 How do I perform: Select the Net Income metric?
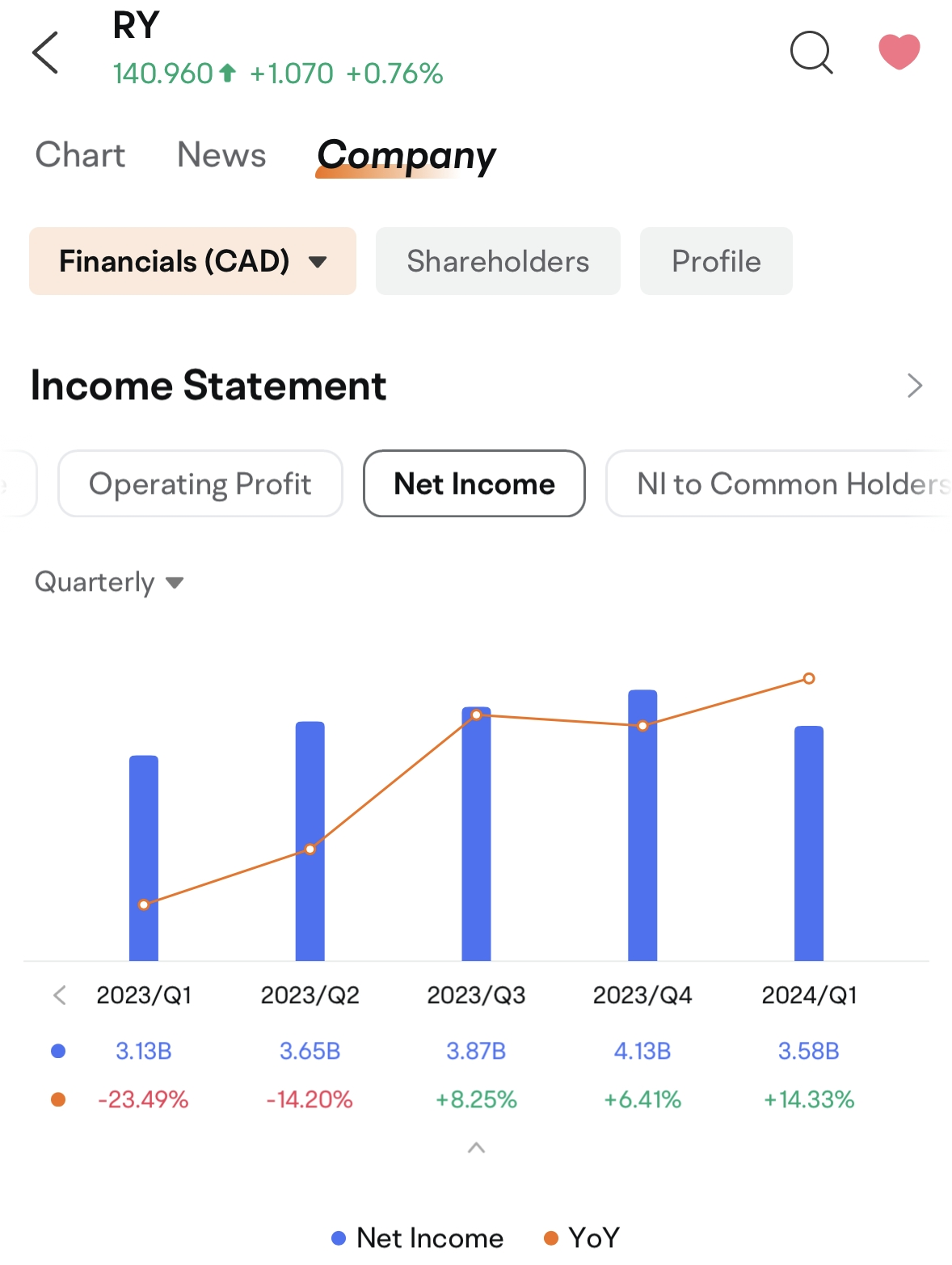[x=474, y=484]
